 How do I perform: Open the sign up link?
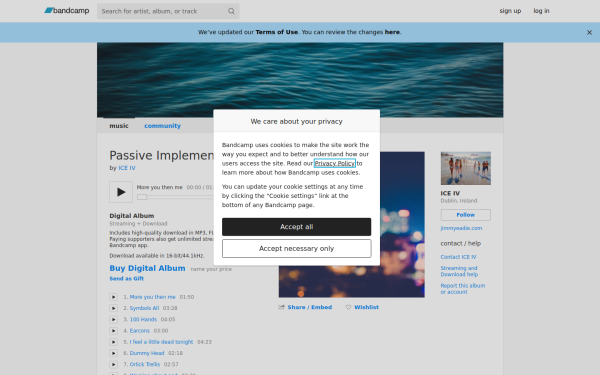click(510, 11)
